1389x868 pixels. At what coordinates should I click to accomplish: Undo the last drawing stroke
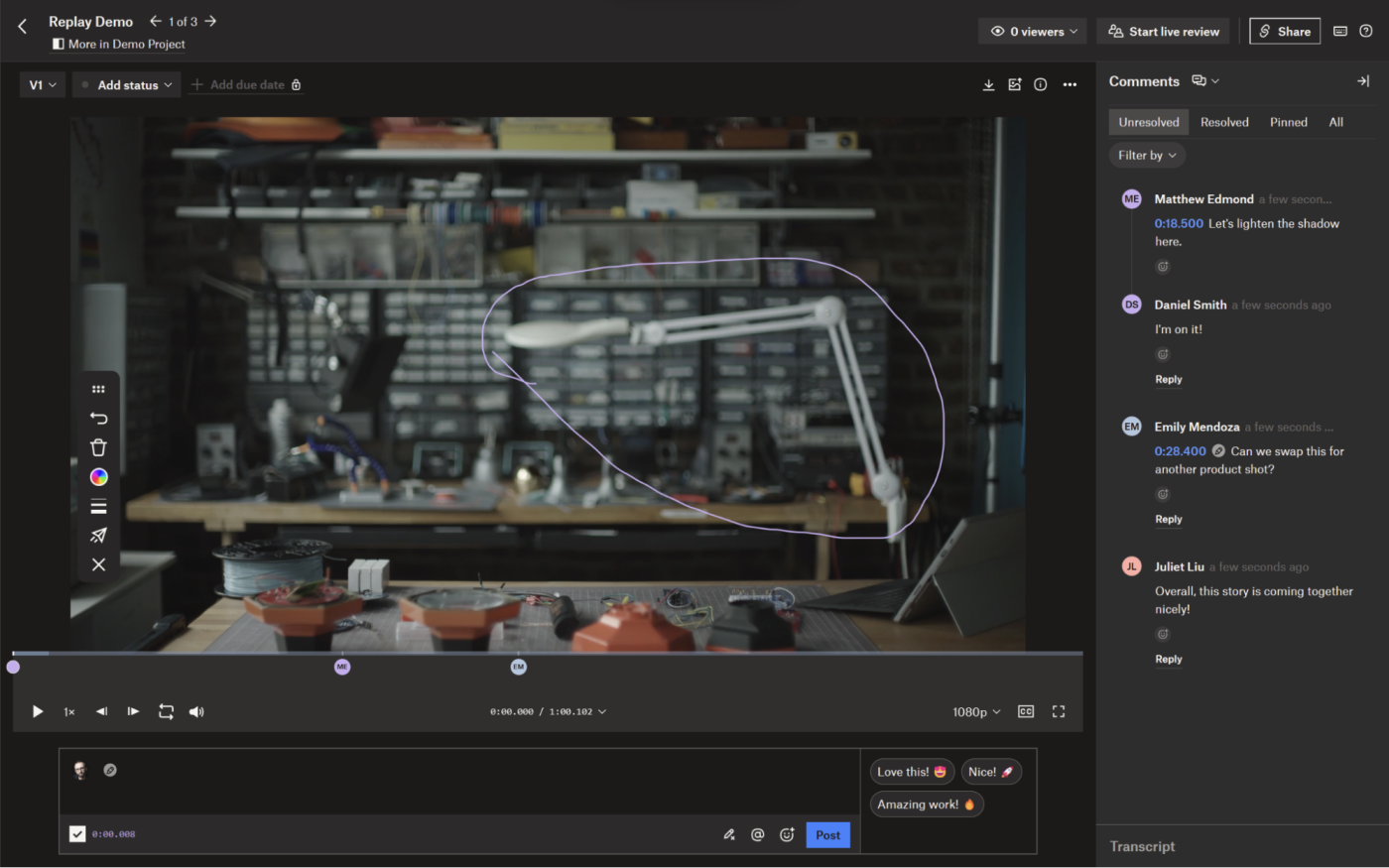pos(98,418)
